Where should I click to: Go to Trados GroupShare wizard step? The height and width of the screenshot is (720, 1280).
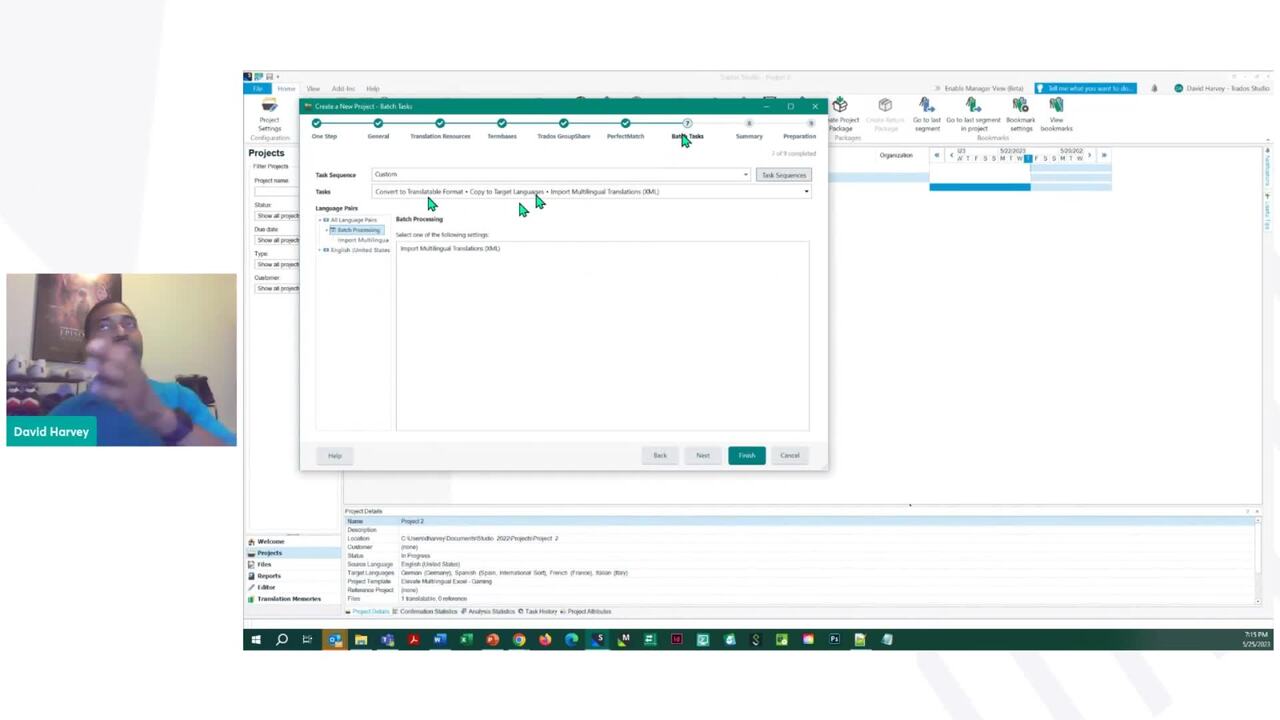coord(564,136)
